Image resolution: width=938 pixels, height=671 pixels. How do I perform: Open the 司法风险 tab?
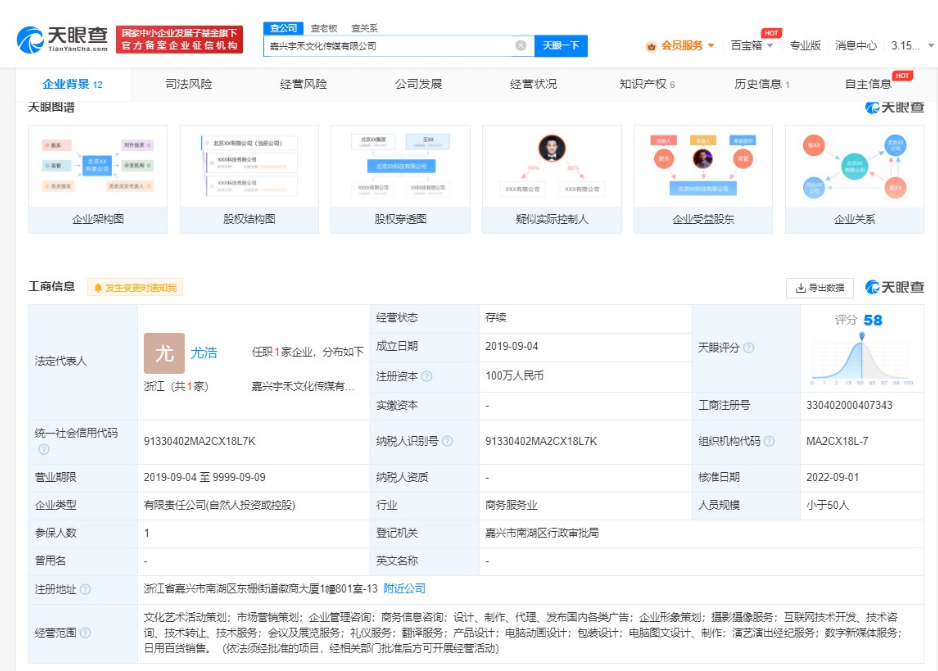click(188, 84)
